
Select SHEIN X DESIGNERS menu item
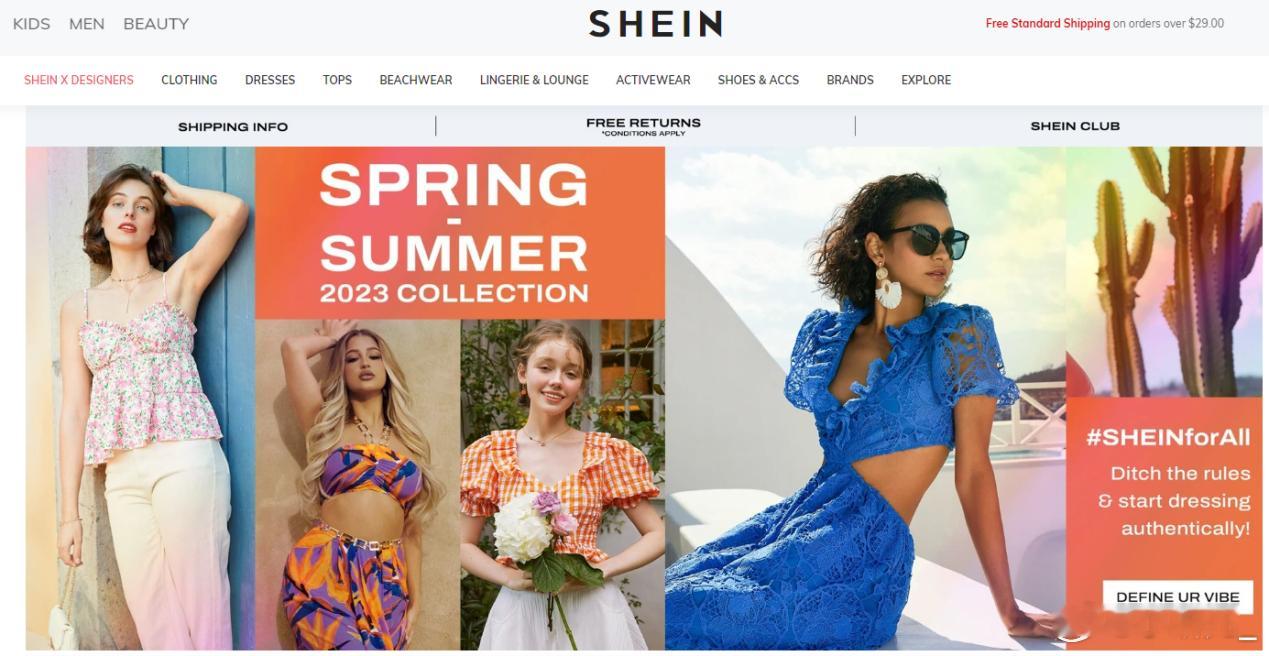[x=79, y=80]
